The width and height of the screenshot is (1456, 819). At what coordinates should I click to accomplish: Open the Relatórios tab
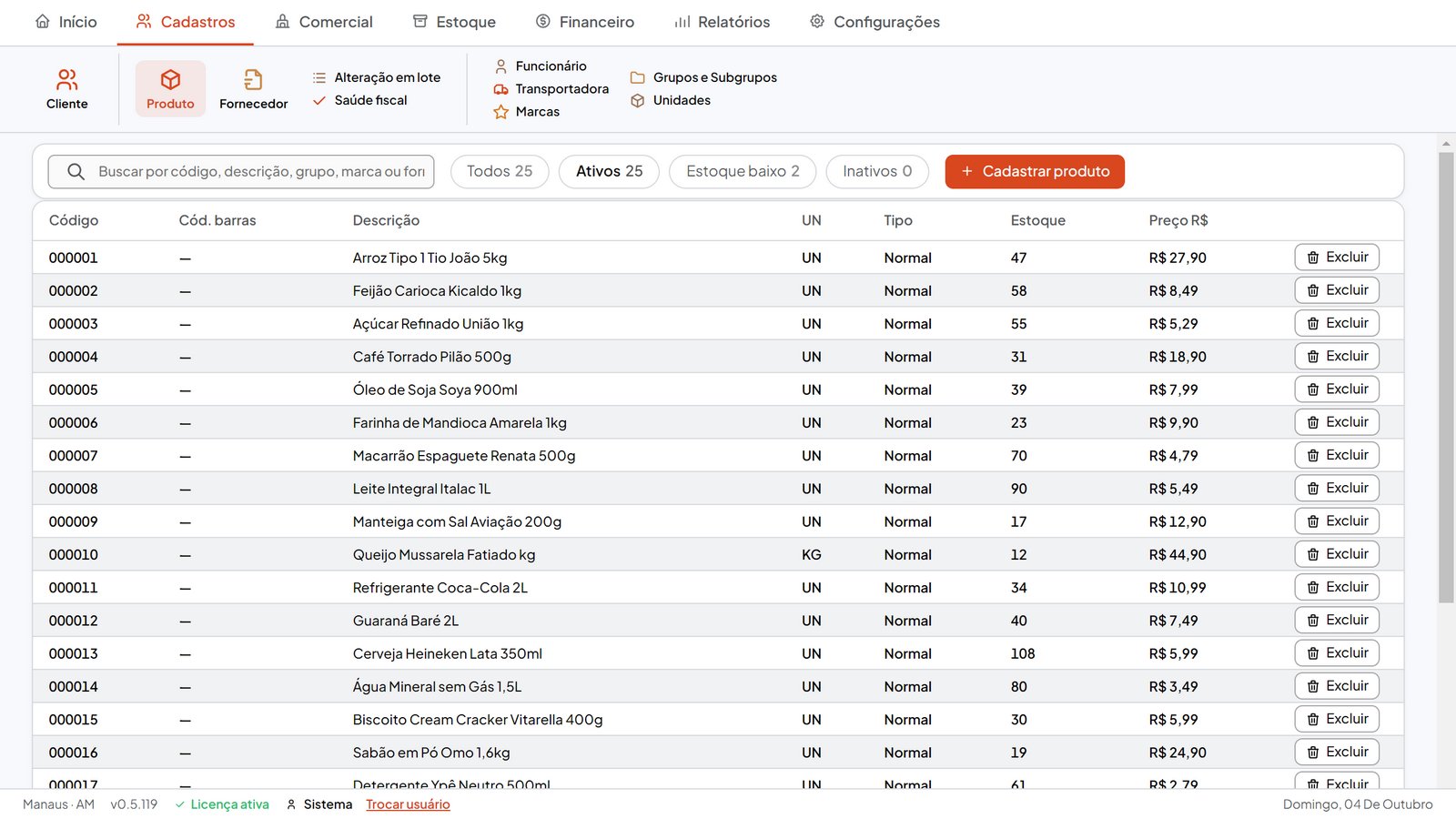[x=722, y=22]
